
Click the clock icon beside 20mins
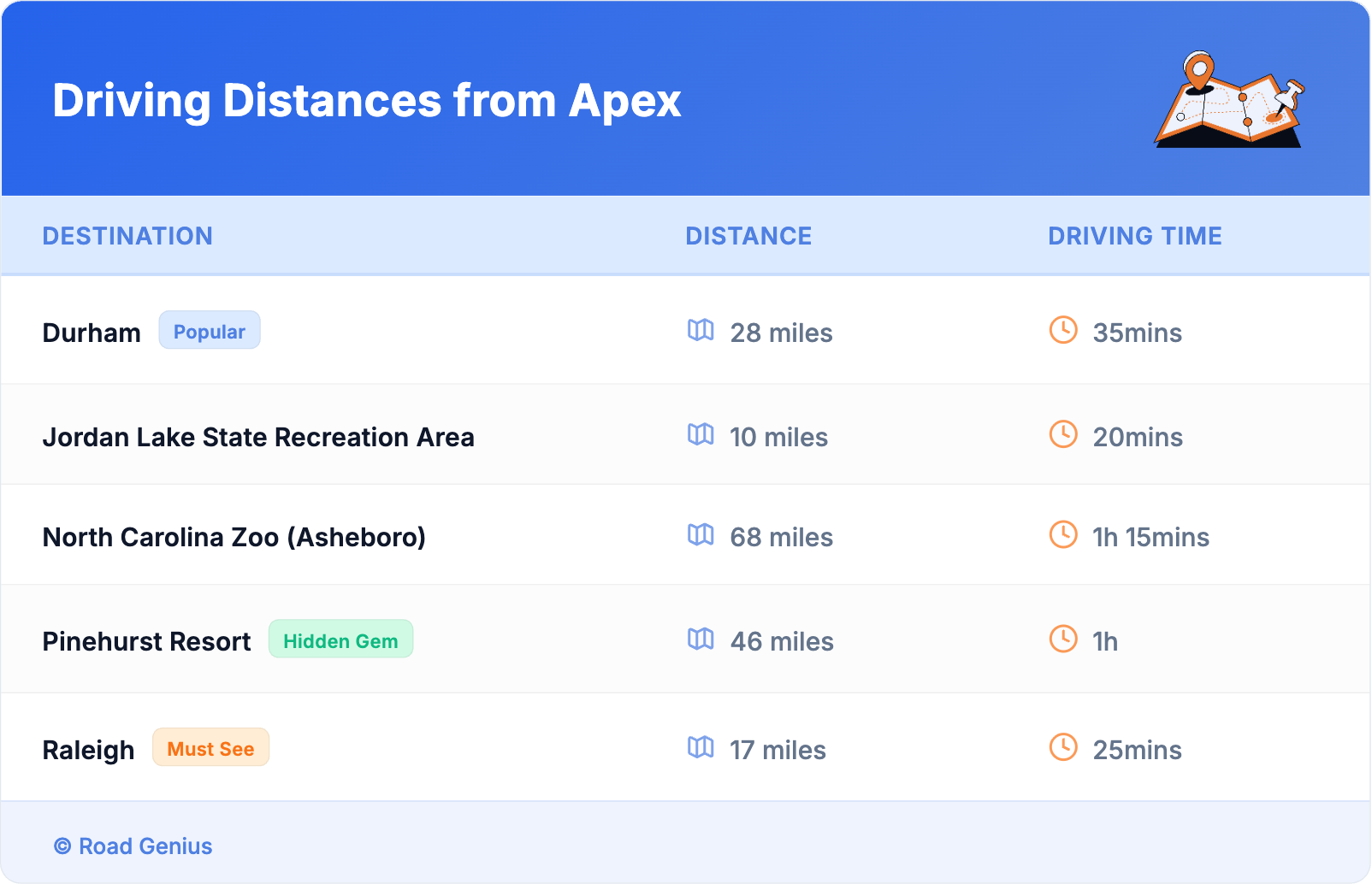(x=1063, y=434)
